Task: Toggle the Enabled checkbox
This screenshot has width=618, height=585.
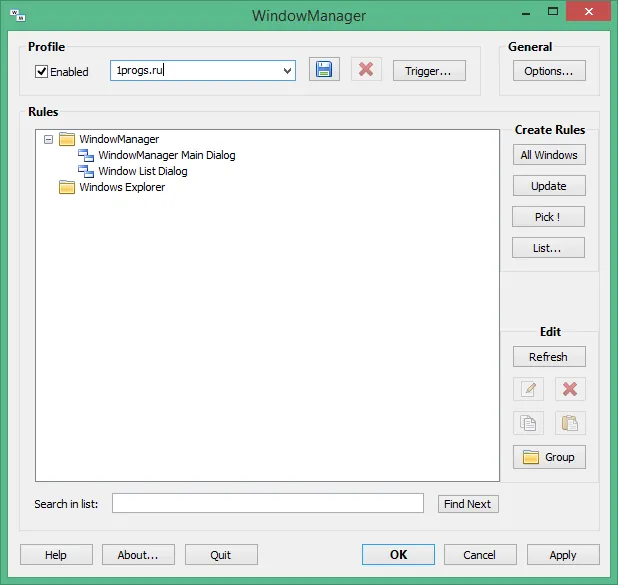Action: pos(41,71)
